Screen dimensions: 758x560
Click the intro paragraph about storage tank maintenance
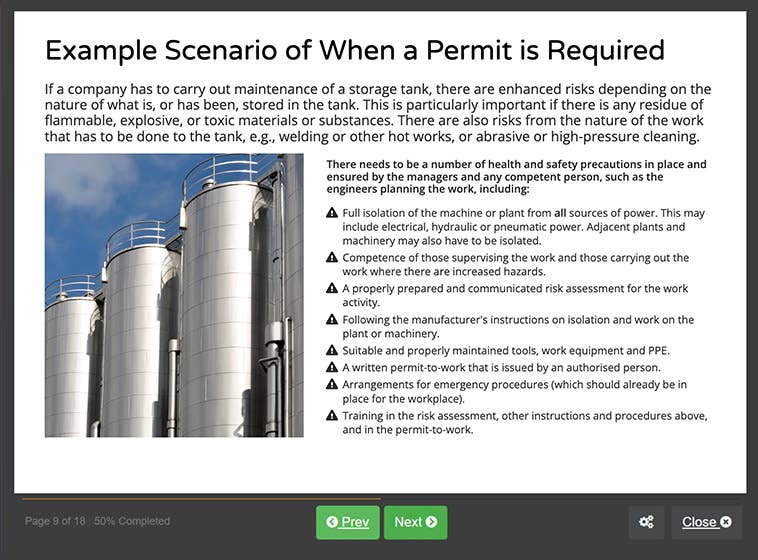click(x=378, y=113)
